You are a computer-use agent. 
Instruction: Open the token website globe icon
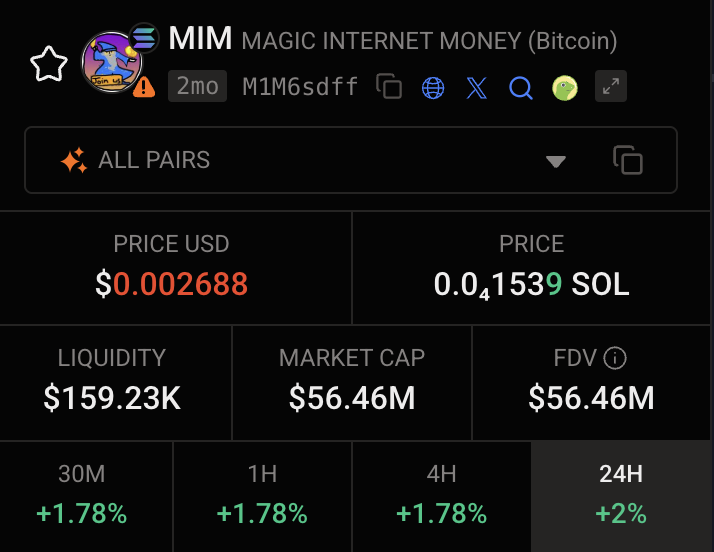click(x=433, y=87)
